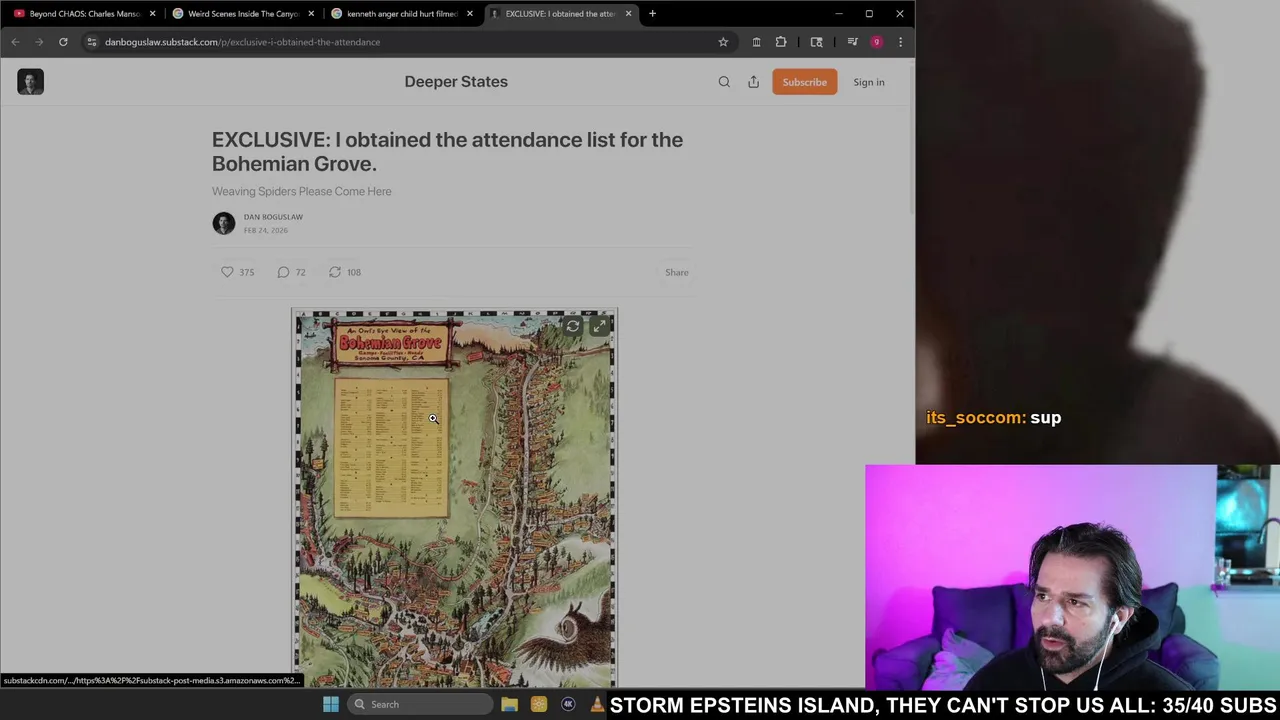This screenshot has height=720, width=1280.
Task: Click the orange Subscribe button
Action: (x=804, y=82)
